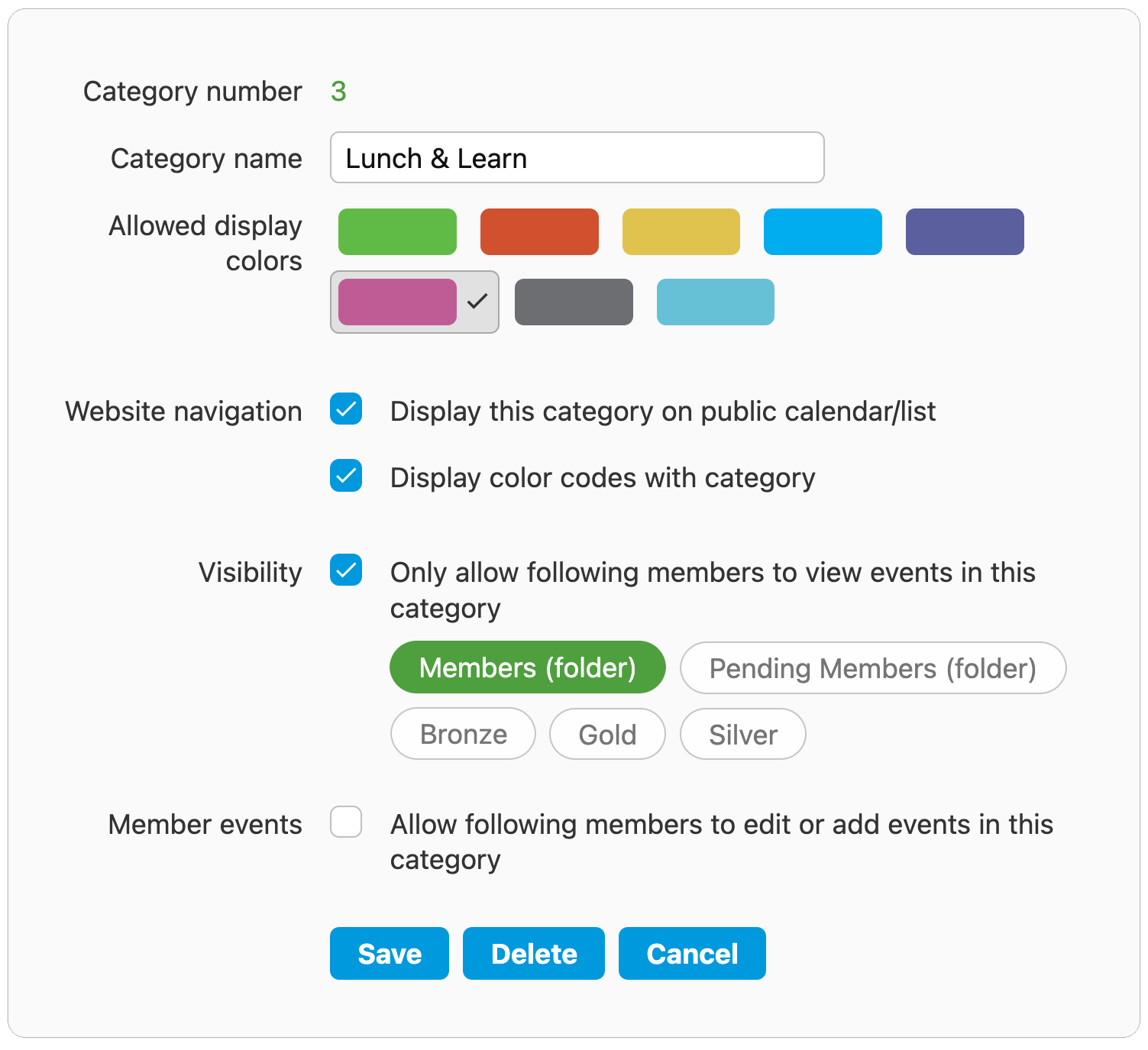This screenshot has height=1050, width=1148.
Task: Choose the indigo purple color swatch
Action: [x=965, y=231]
